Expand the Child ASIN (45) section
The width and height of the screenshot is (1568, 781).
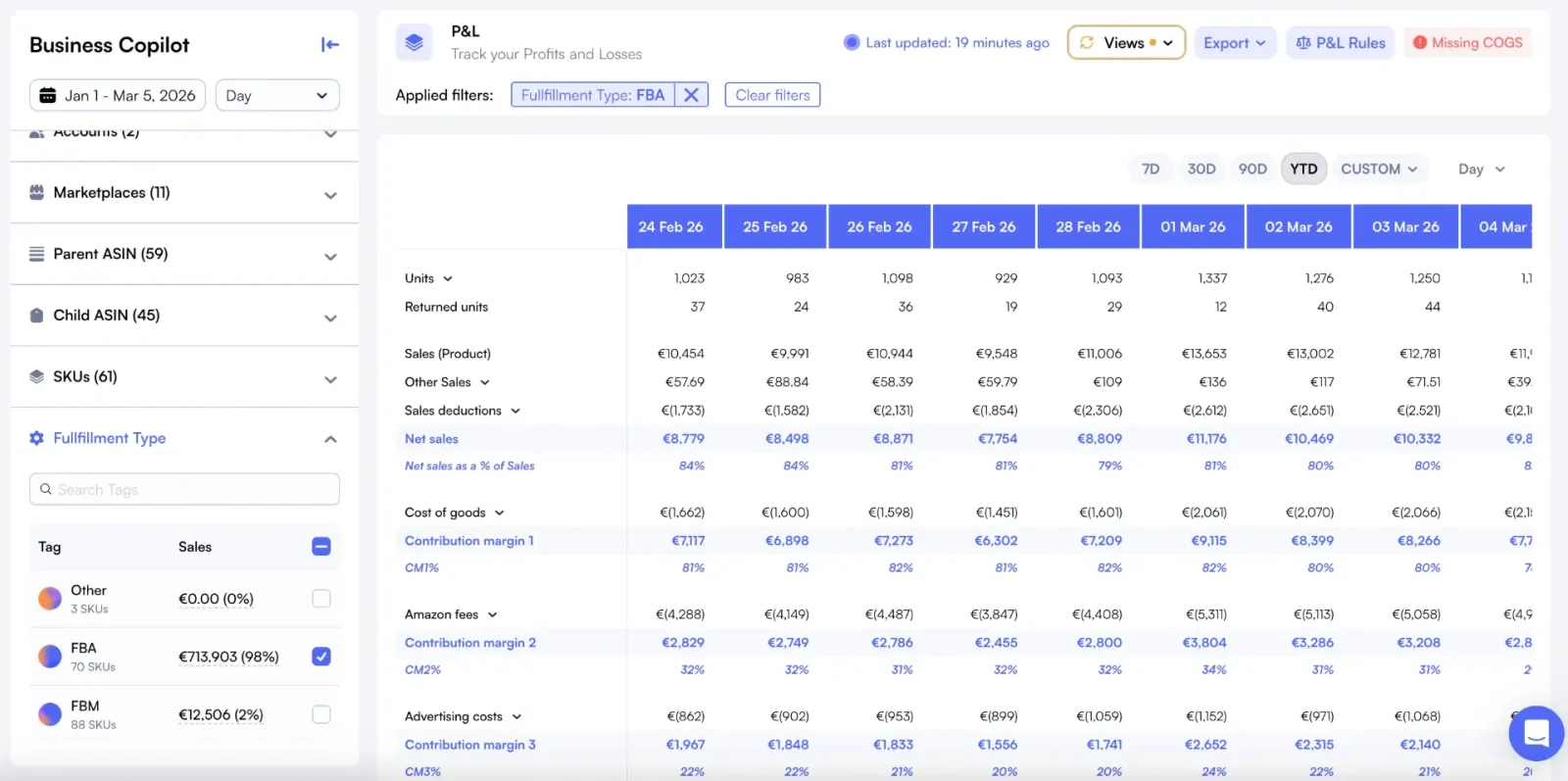pyautogui.click(x=330, y=317)
